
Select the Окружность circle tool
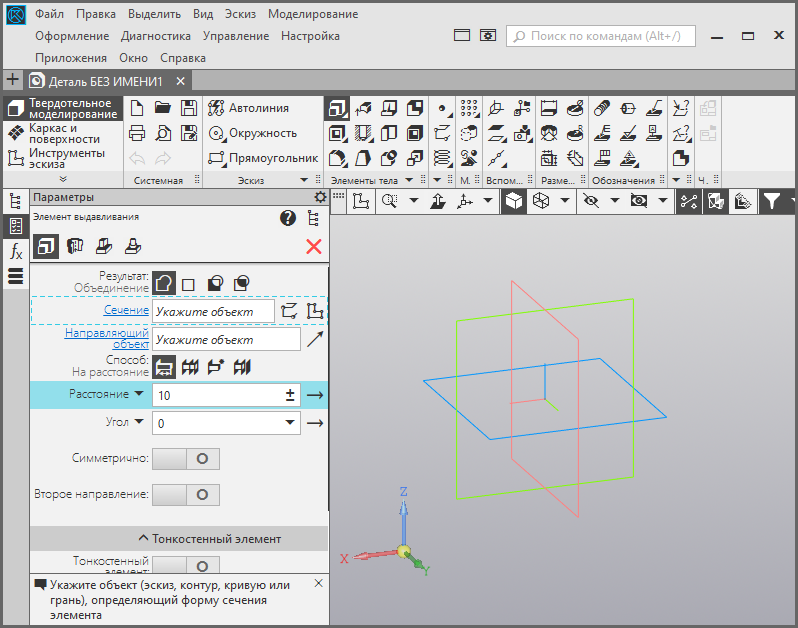coord(252,133)
